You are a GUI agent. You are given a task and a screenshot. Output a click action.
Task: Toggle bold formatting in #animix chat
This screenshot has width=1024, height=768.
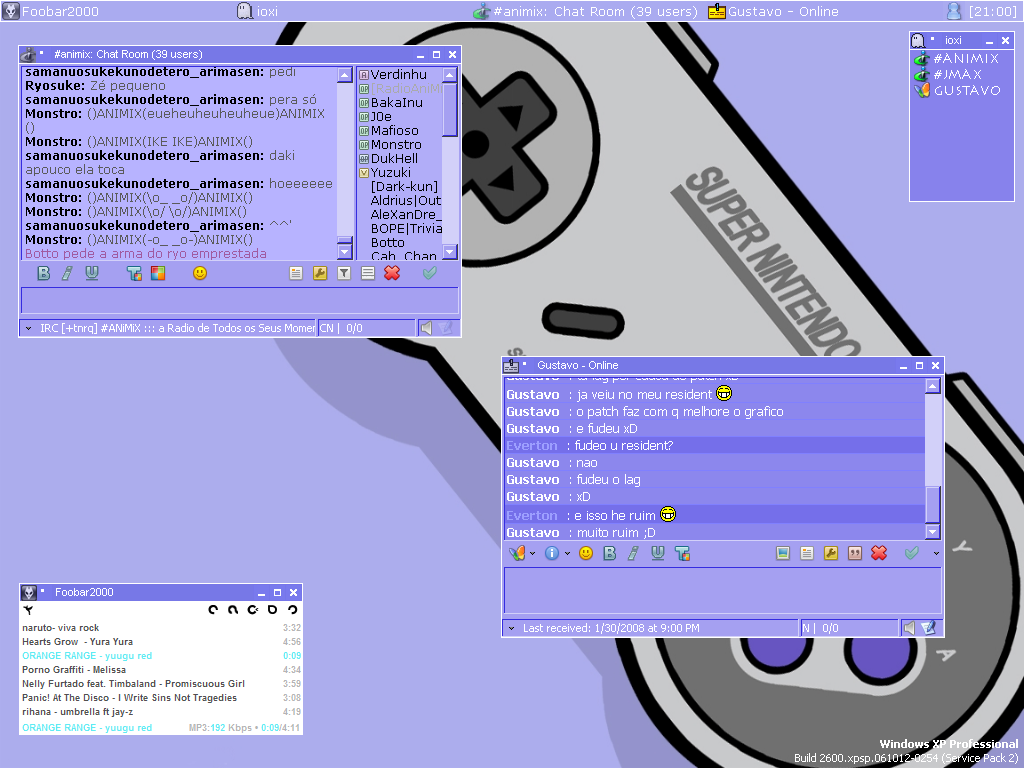[44, 273]
